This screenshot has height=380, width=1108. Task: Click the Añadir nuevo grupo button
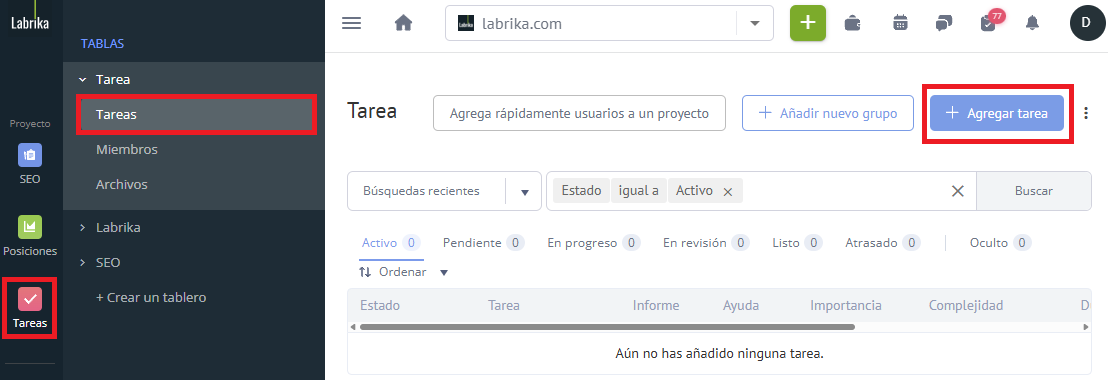pos(827,113)
